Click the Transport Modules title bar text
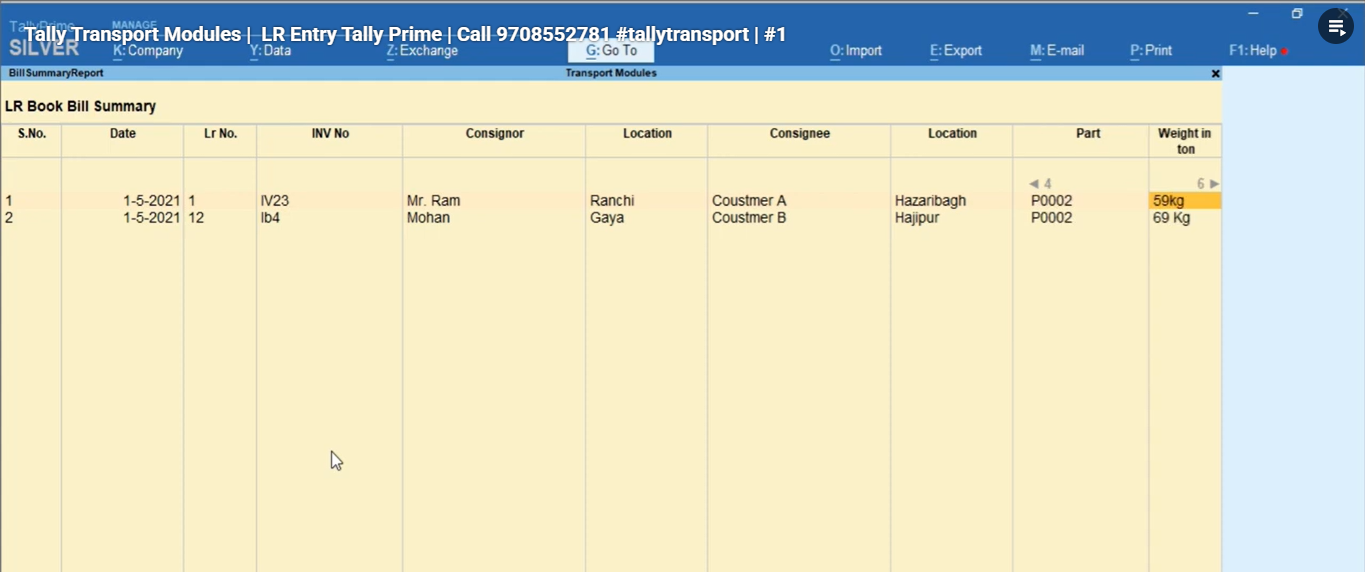 point(611,73)
